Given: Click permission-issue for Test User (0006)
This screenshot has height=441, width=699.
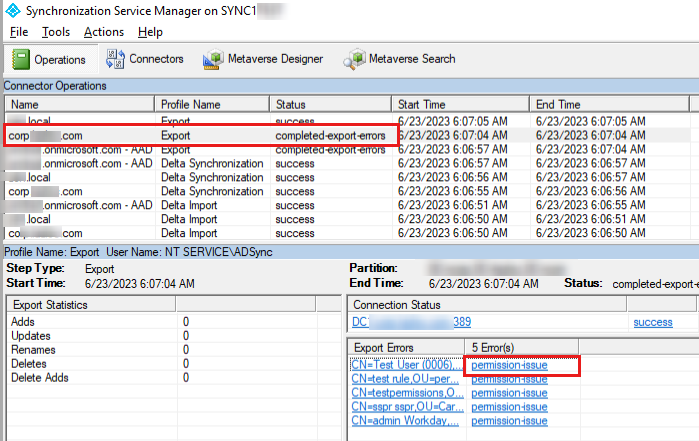Looking at the screenshot, I should pyautogui.click(x=509, y=365).
